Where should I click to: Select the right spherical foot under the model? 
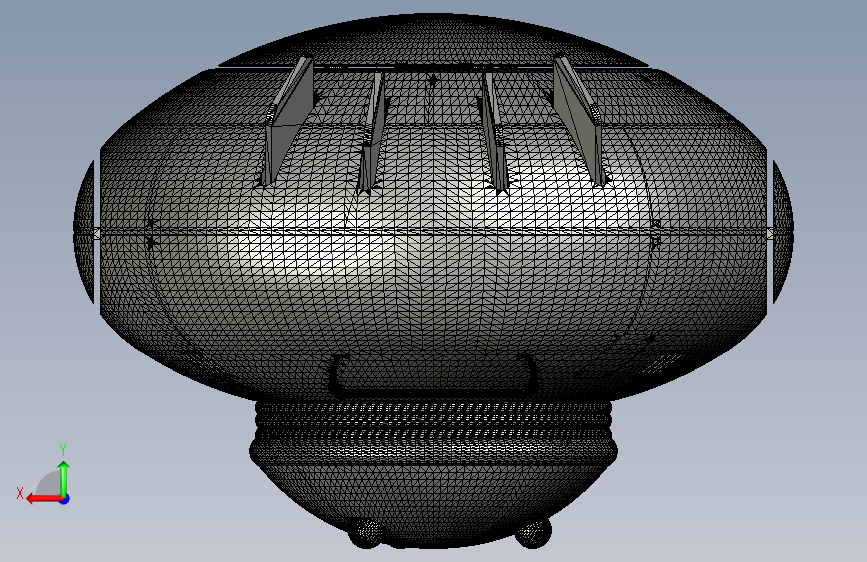[x=534, y=533]
